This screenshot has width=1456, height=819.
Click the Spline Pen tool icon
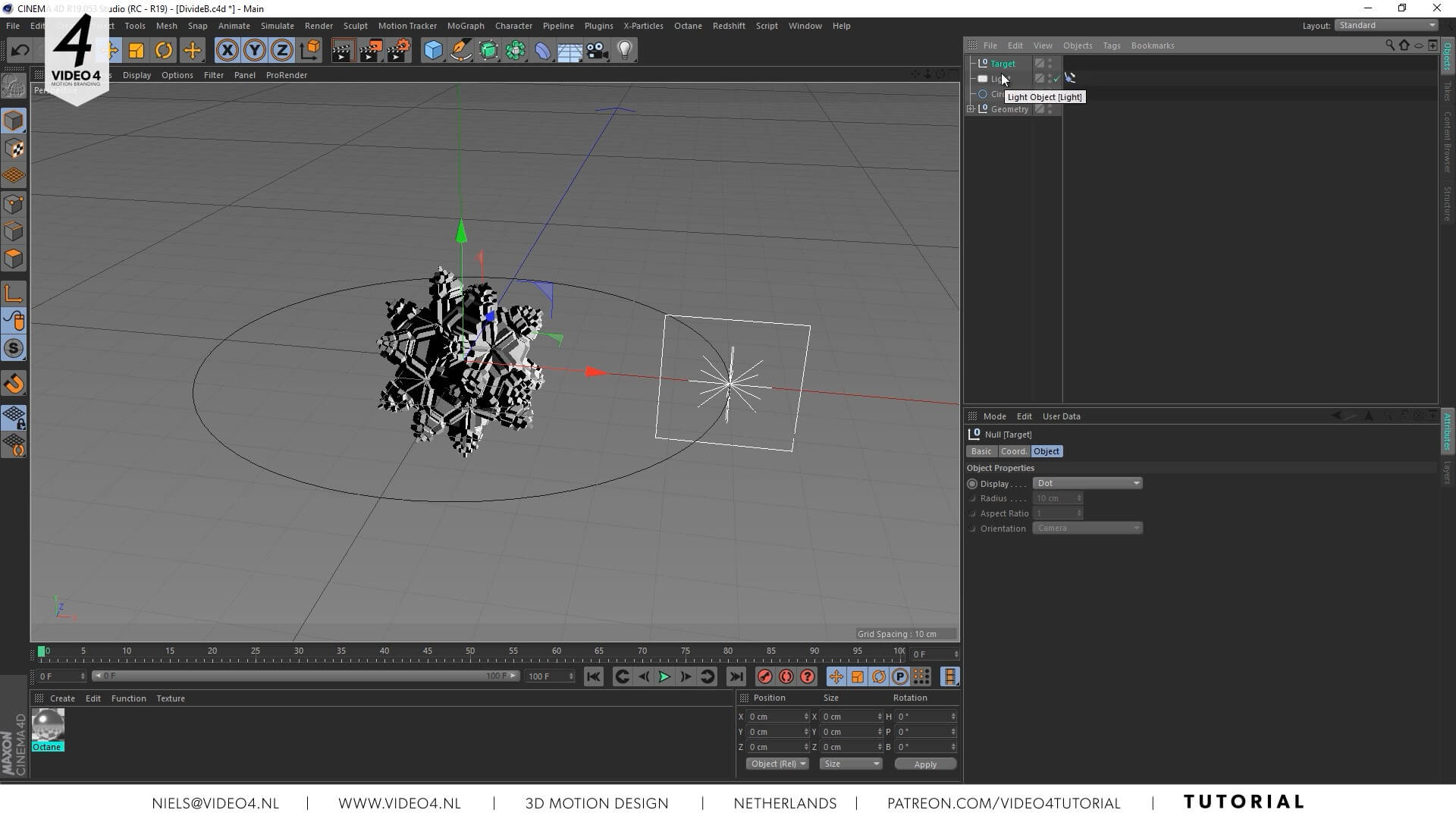pyautogui.click(x=460, y=51)
